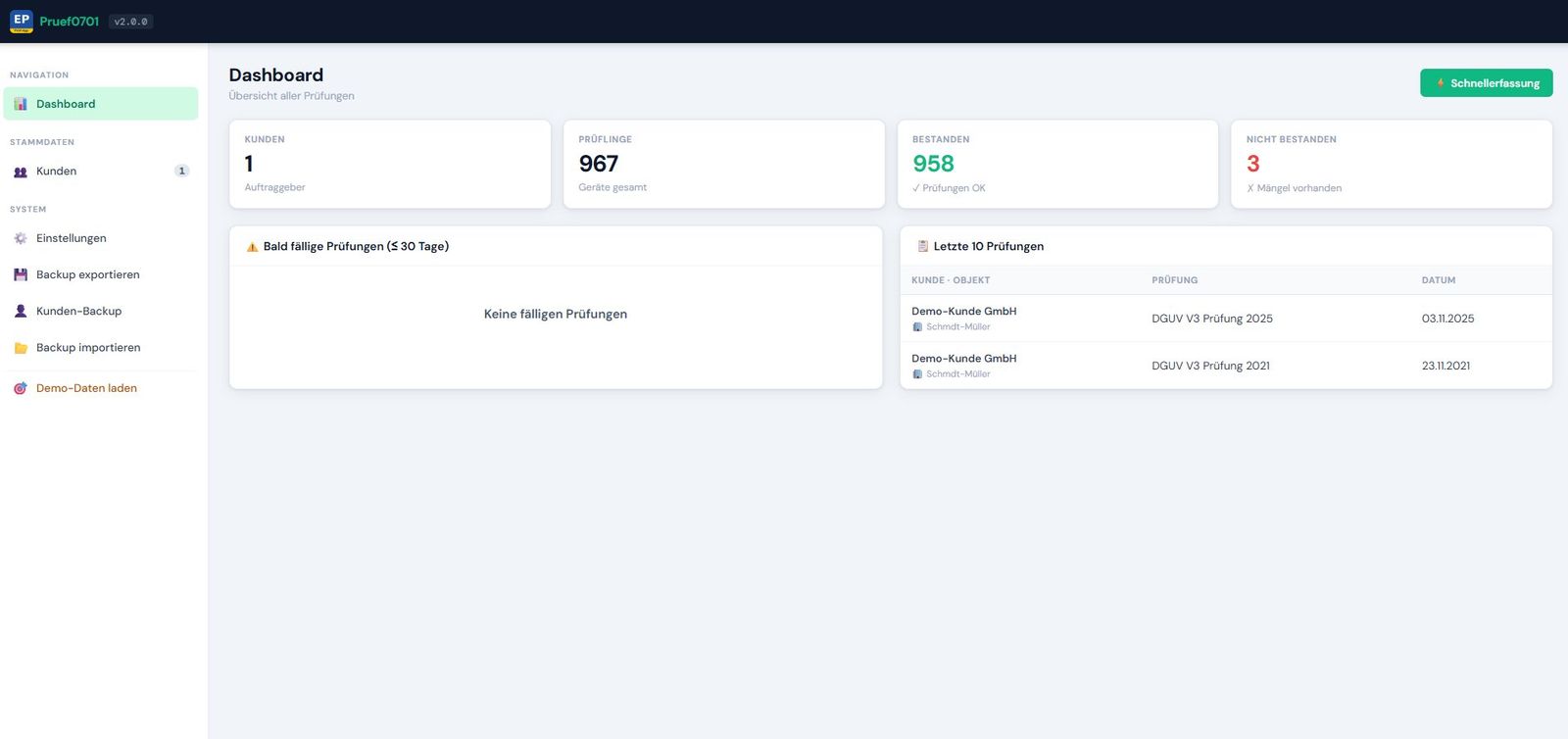
Task: Open the Bestanden card showing 958
Action: coord(1057,164)
